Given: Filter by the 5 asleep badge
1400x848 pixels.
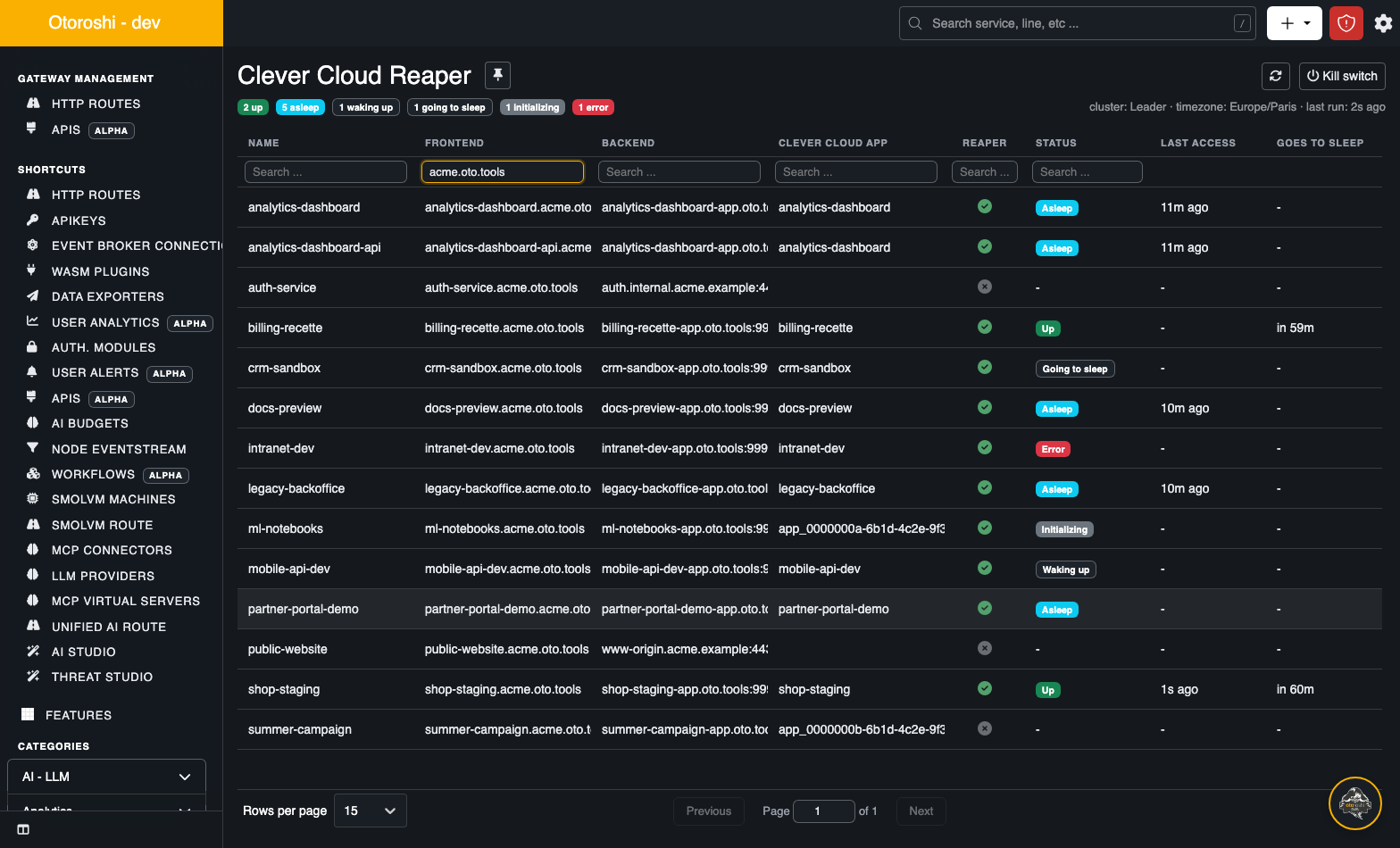Looking at the screenshot, I should point(300,107).
